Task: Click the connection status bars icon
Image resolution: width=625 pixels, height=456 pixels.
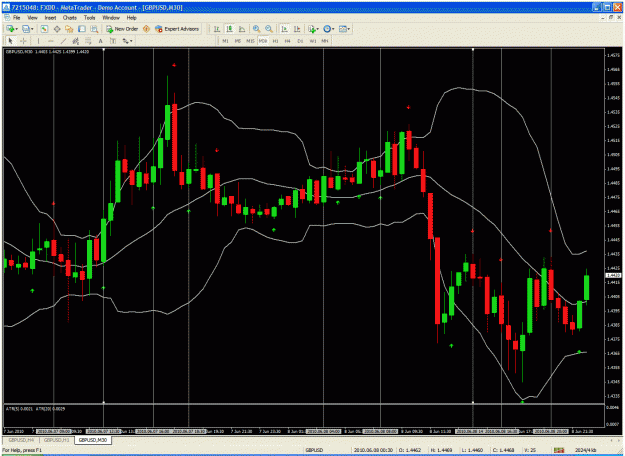Action: [x=559, y=450]
